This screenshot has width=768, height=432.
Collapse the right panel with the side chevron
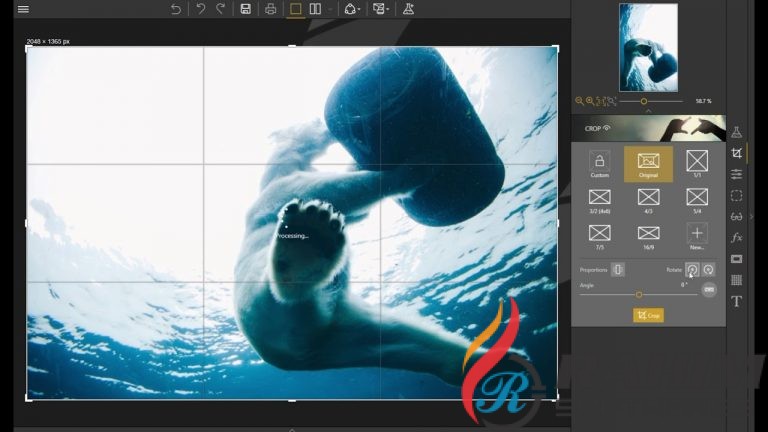tap(751, 216)
